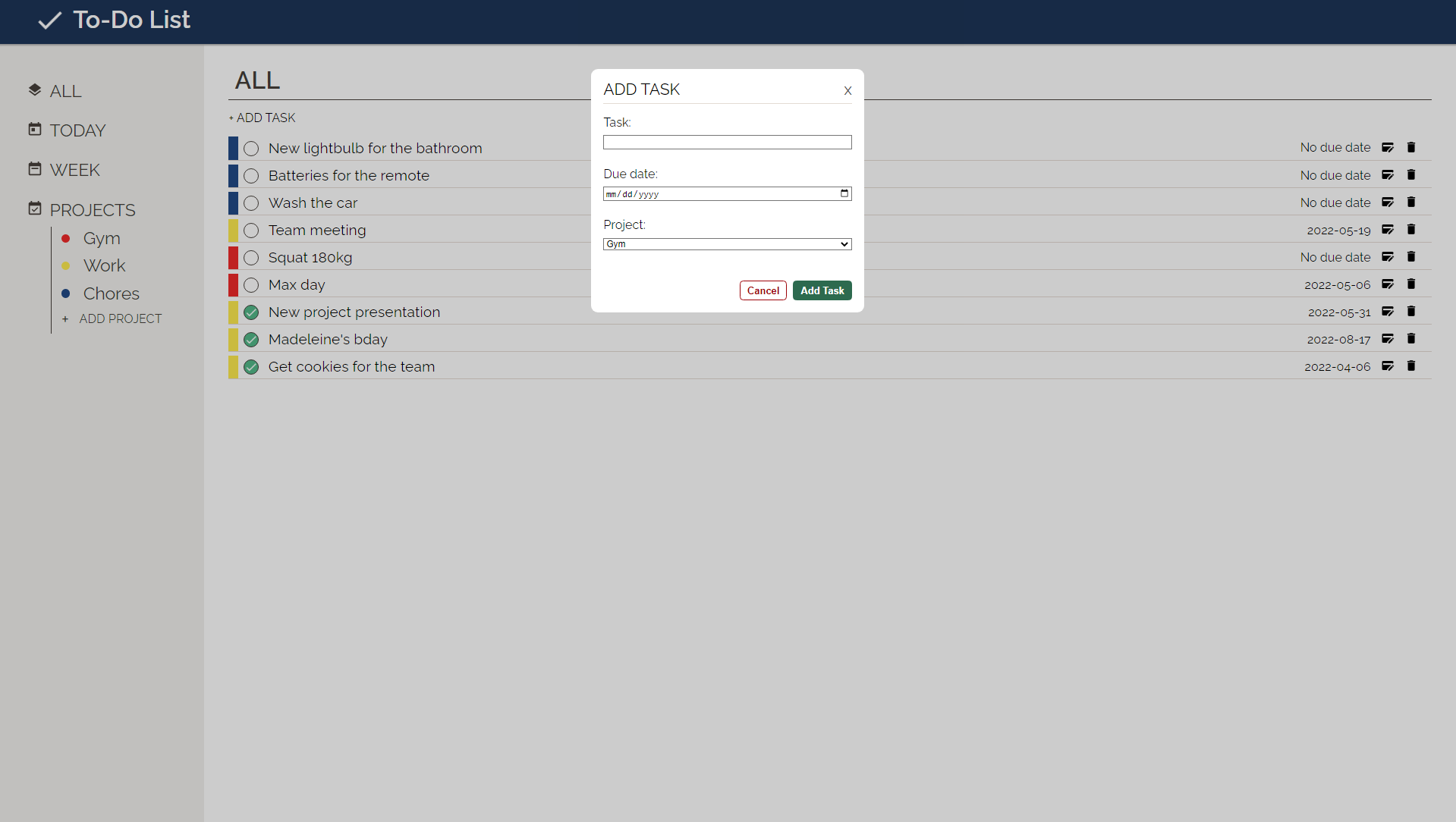Open the date picker calendar icon
1456x822 pixels.
[x=844, y=193]
